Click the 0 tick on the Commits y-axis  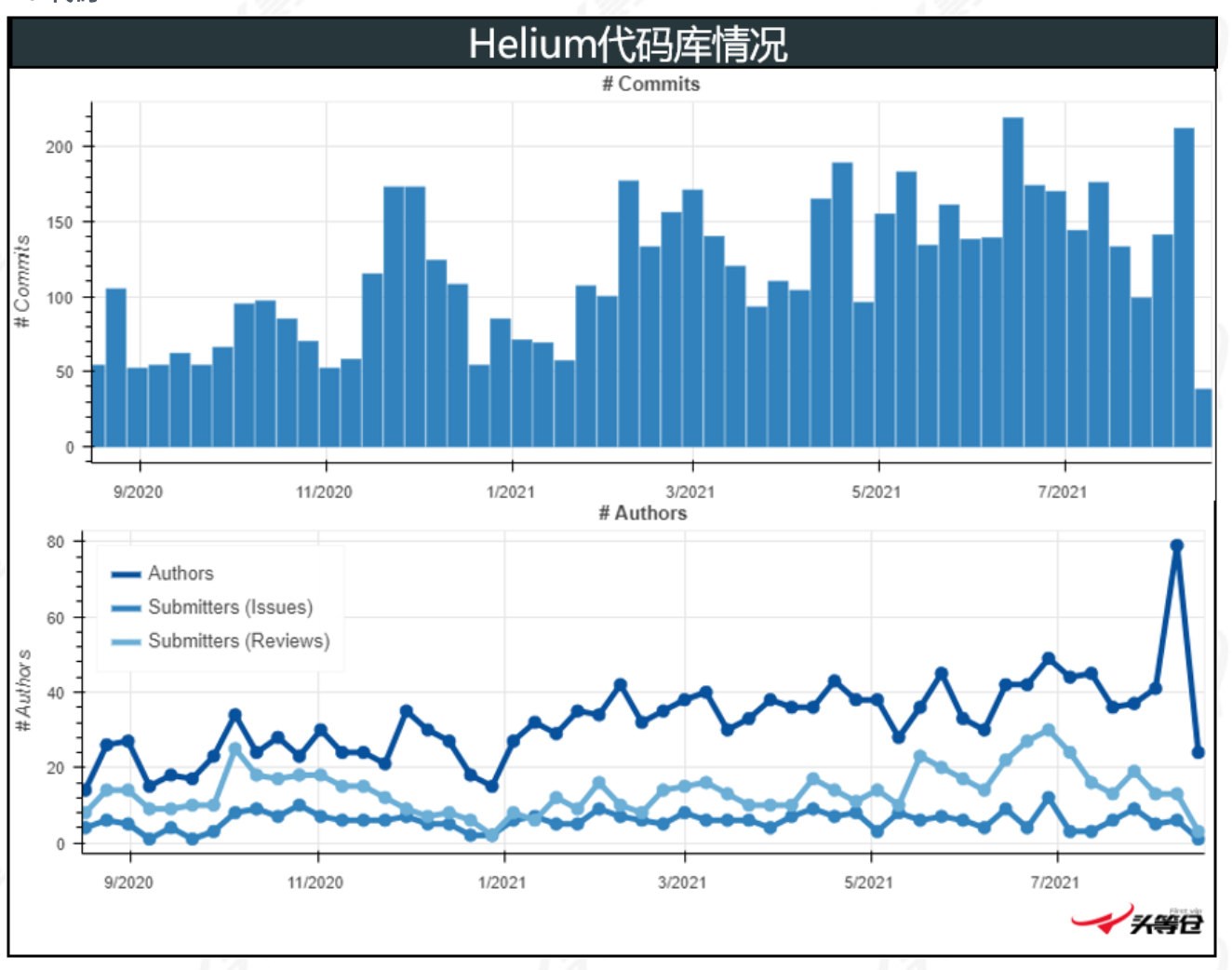click(x=70, y=448)
